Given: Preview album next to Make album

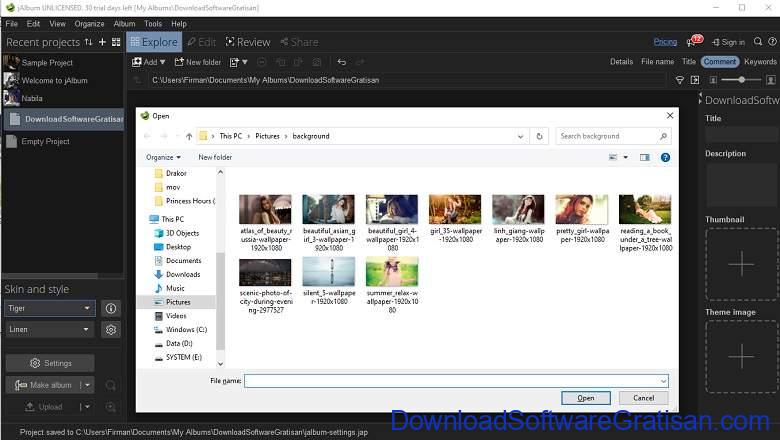Looking at the screenshot, I should click(110, 385).
